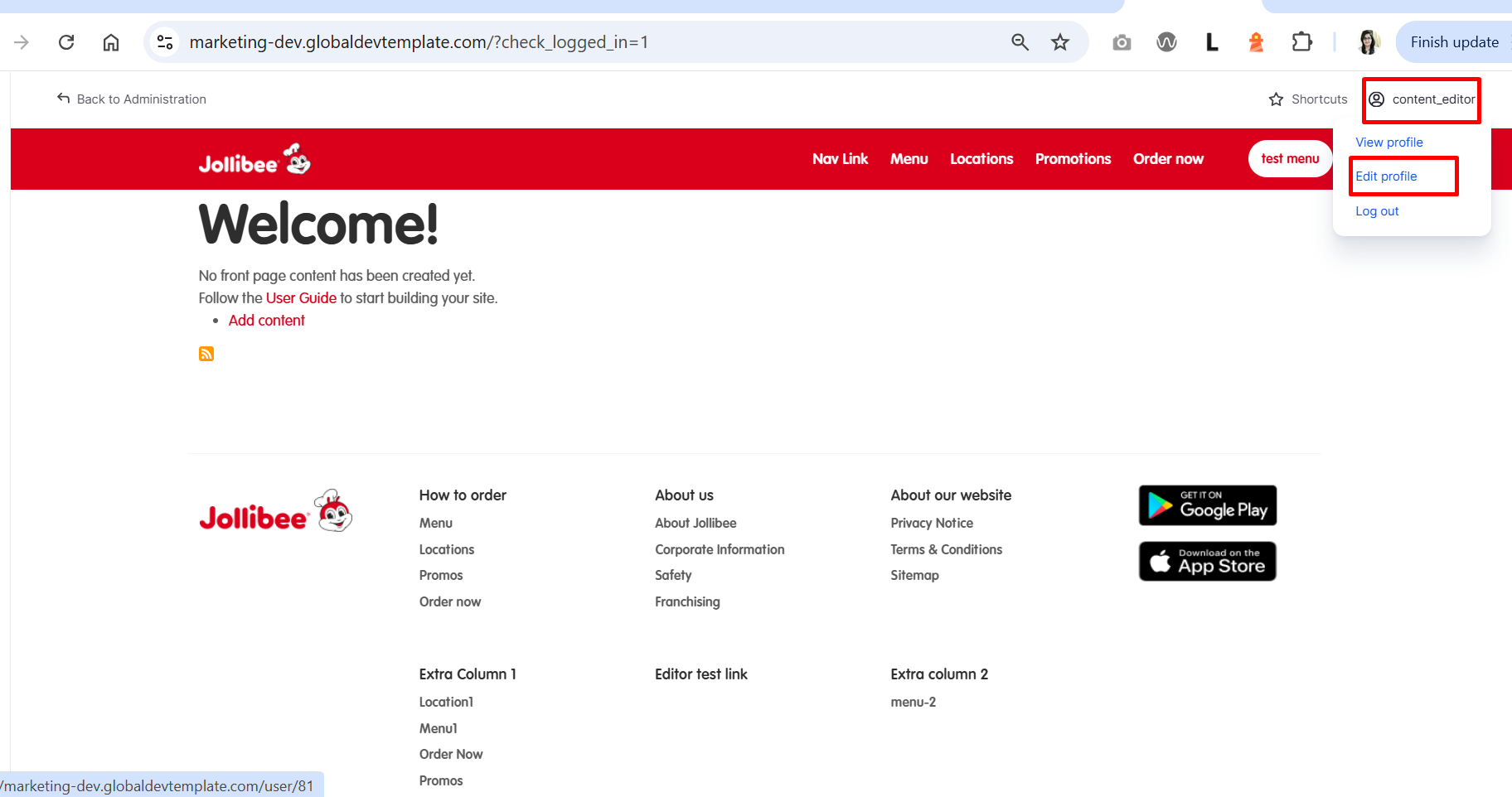1512x797 pixels.
Task: Open the Shortcuts star menu
Action: 1308,99
